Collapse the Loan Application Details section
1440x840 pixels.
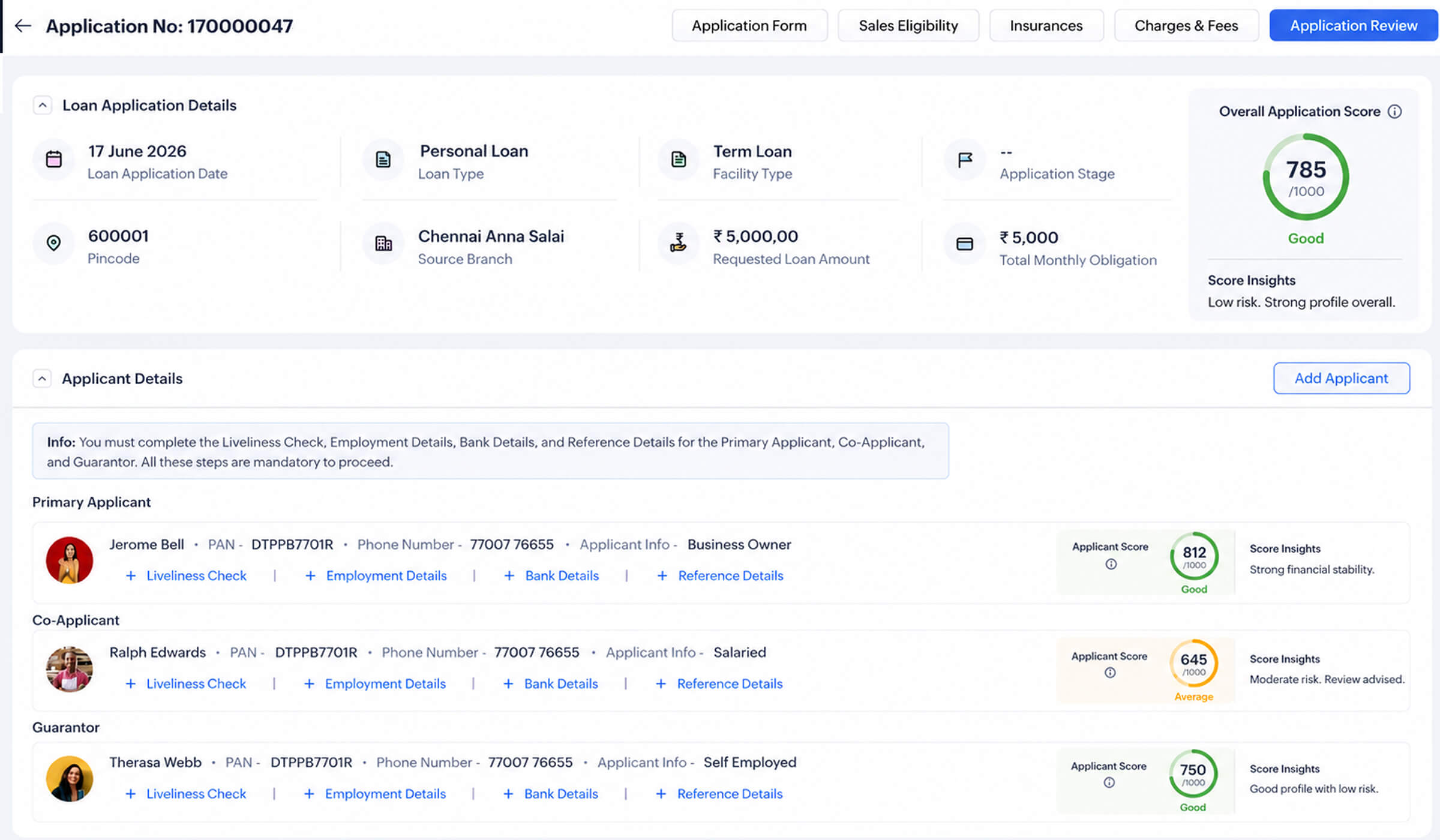click(x=42, y=106)
